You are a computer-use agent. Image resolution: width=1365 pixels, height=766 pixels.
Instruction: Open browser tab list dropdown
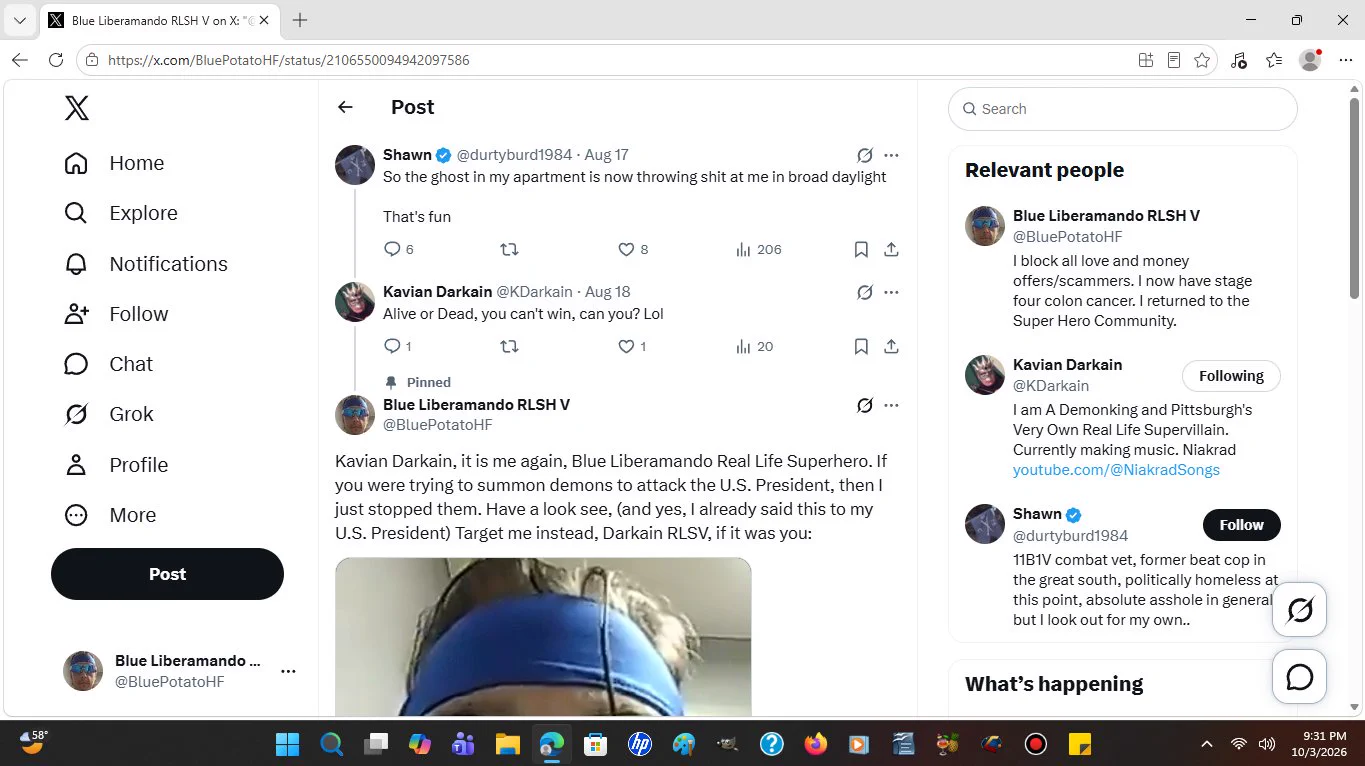pos(19,20)
